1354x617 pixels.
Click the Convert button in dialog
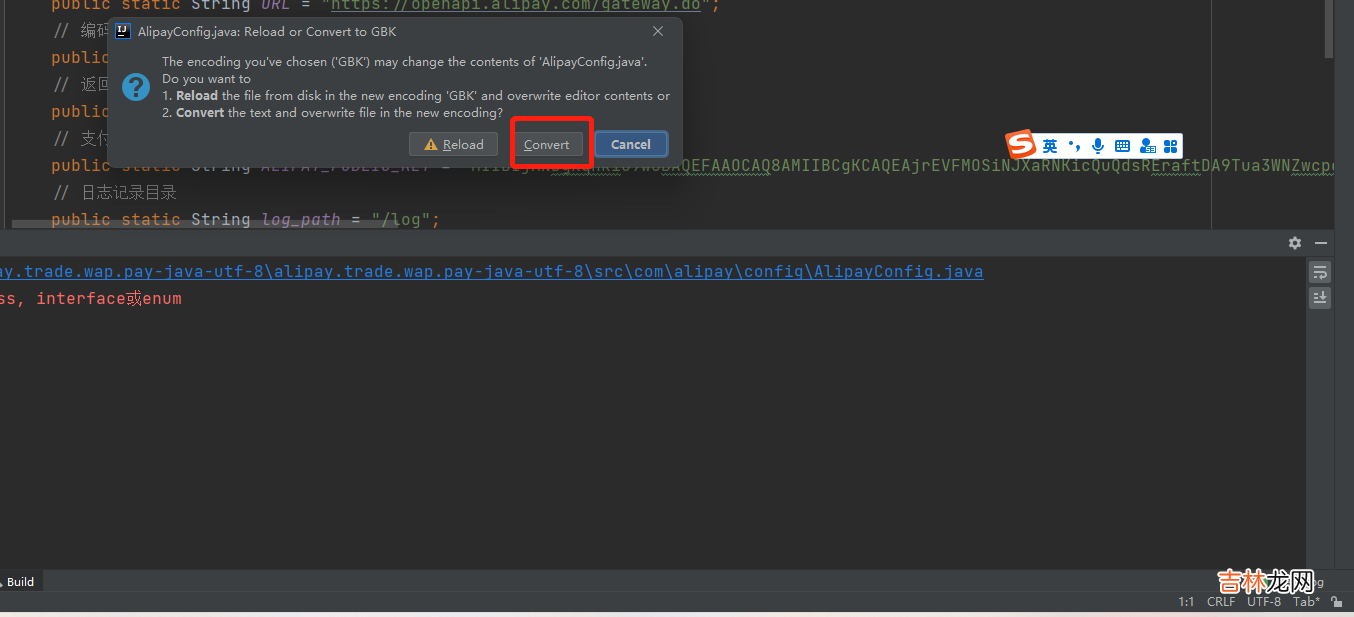[x=546, y=144]
